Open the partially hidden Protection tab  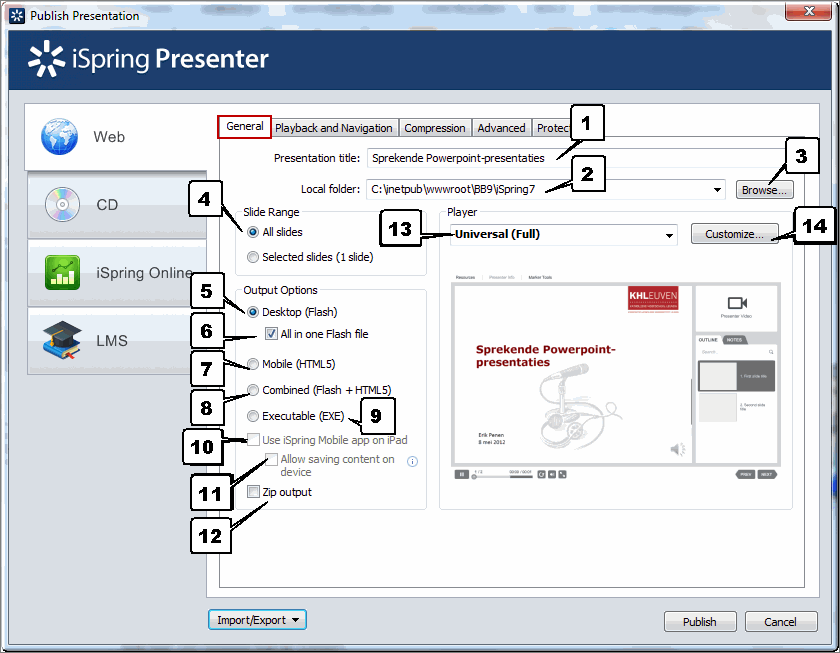[x=552, y=128]
